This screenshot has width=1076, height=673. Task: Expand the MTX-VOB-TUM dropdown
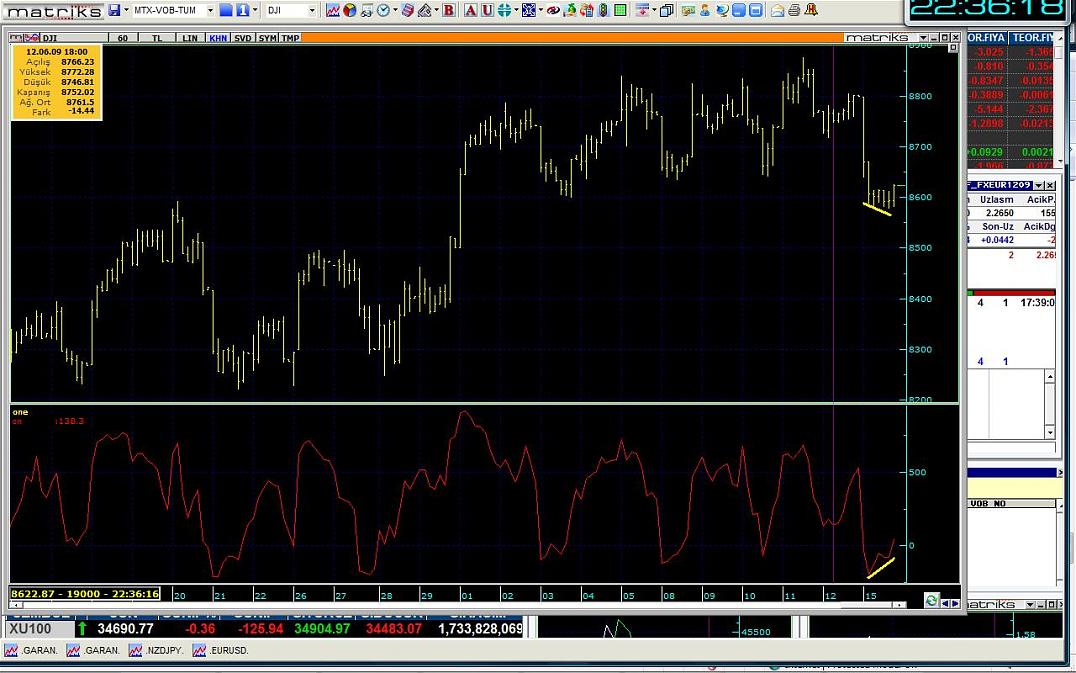click(209, 10)
